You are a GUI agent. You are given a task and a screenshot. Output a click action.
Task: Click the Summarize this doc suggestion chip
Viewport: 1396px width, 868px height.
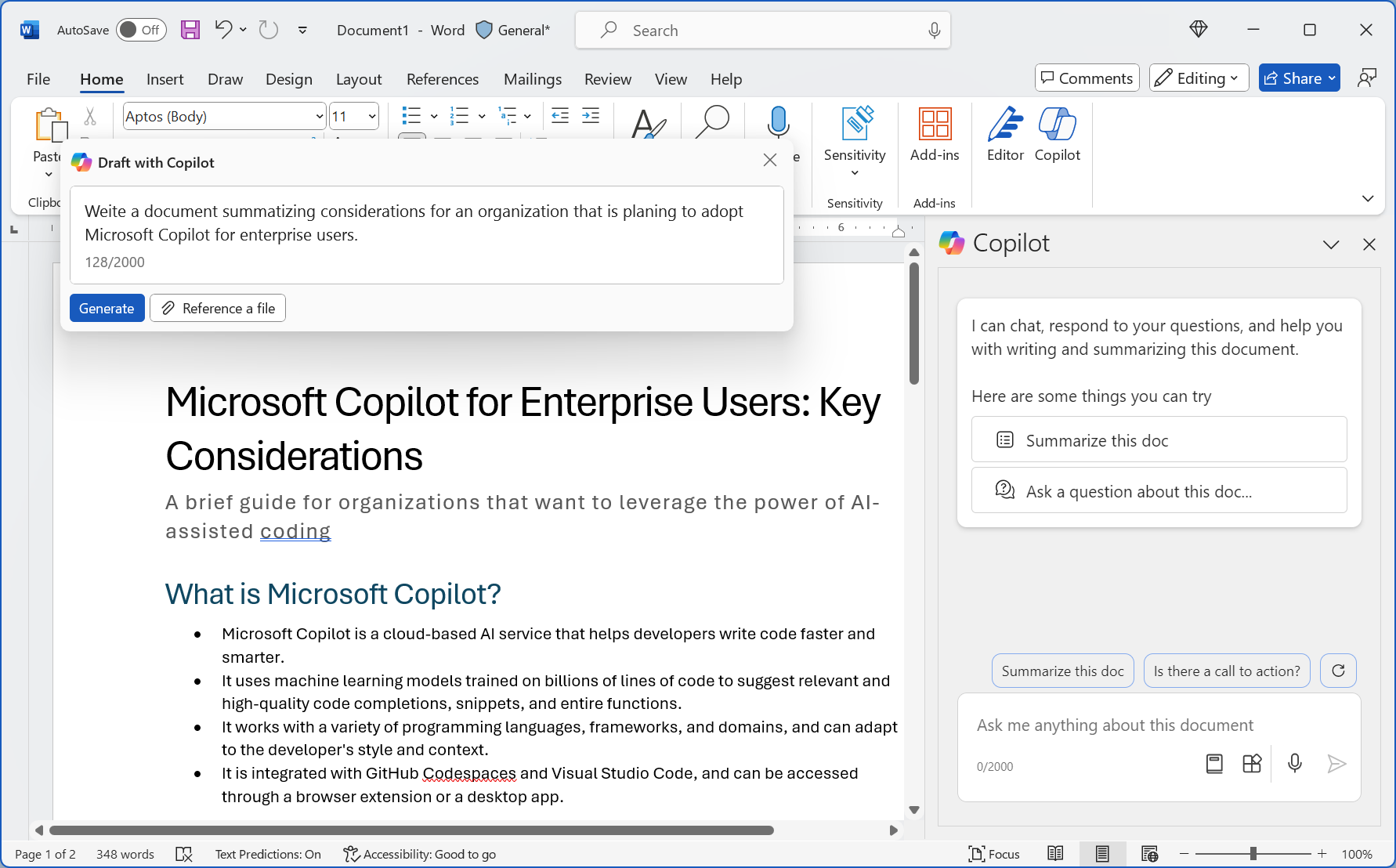pos(1062,671)
